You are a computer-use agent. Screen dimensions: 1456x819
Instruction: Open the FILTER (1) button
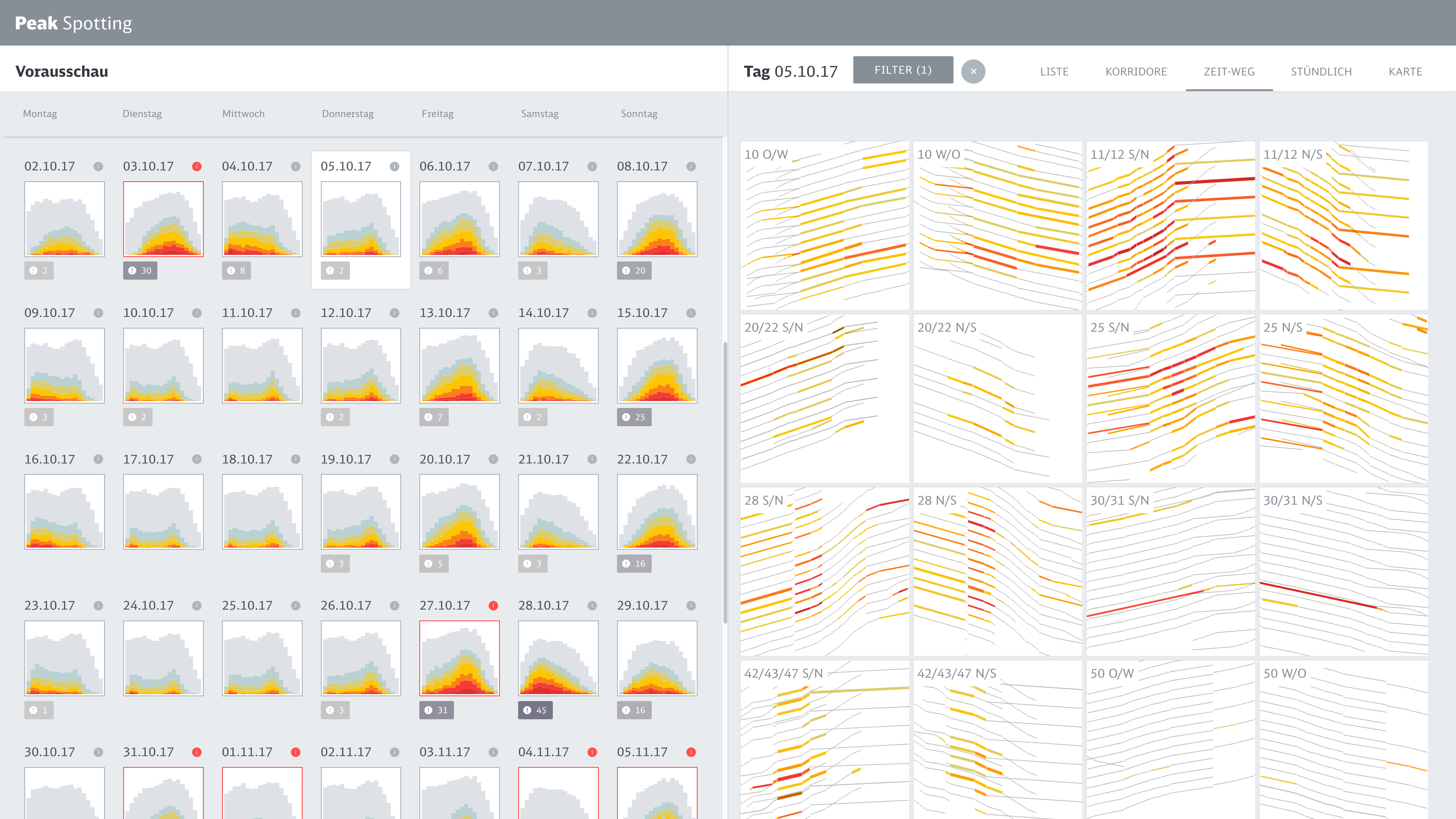pos(903,69)
